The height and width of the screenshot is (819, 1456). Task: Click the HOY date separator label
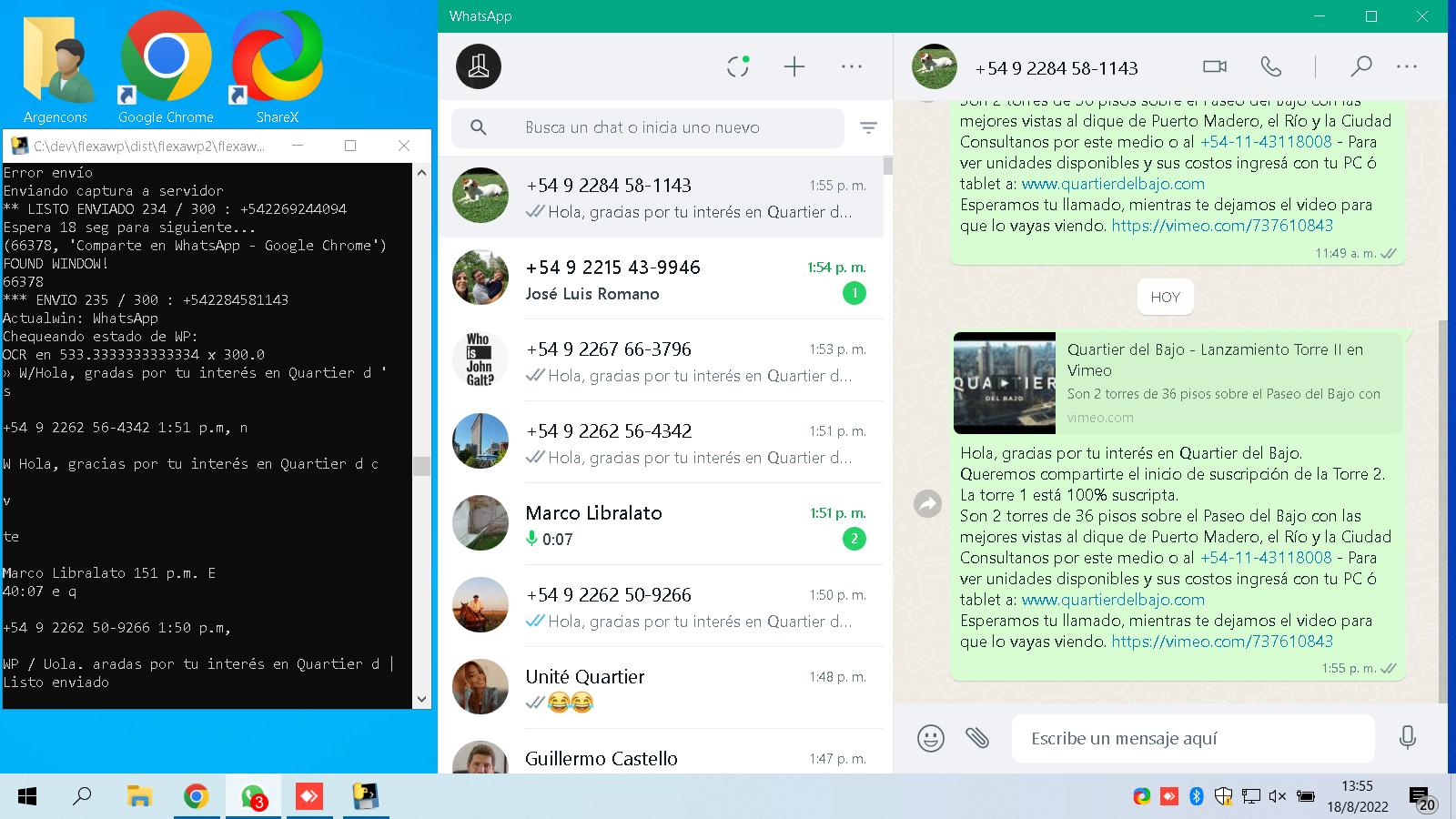click(x=1165, y=297)
